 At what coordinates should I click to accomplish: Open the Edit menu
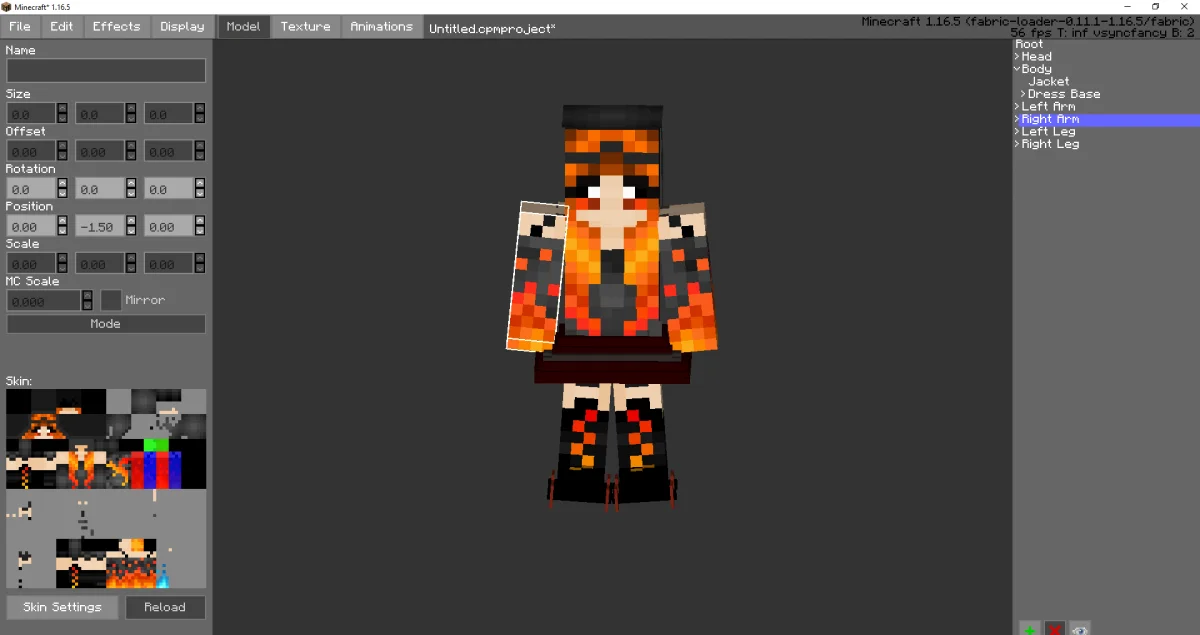click(x=62, y=26)
